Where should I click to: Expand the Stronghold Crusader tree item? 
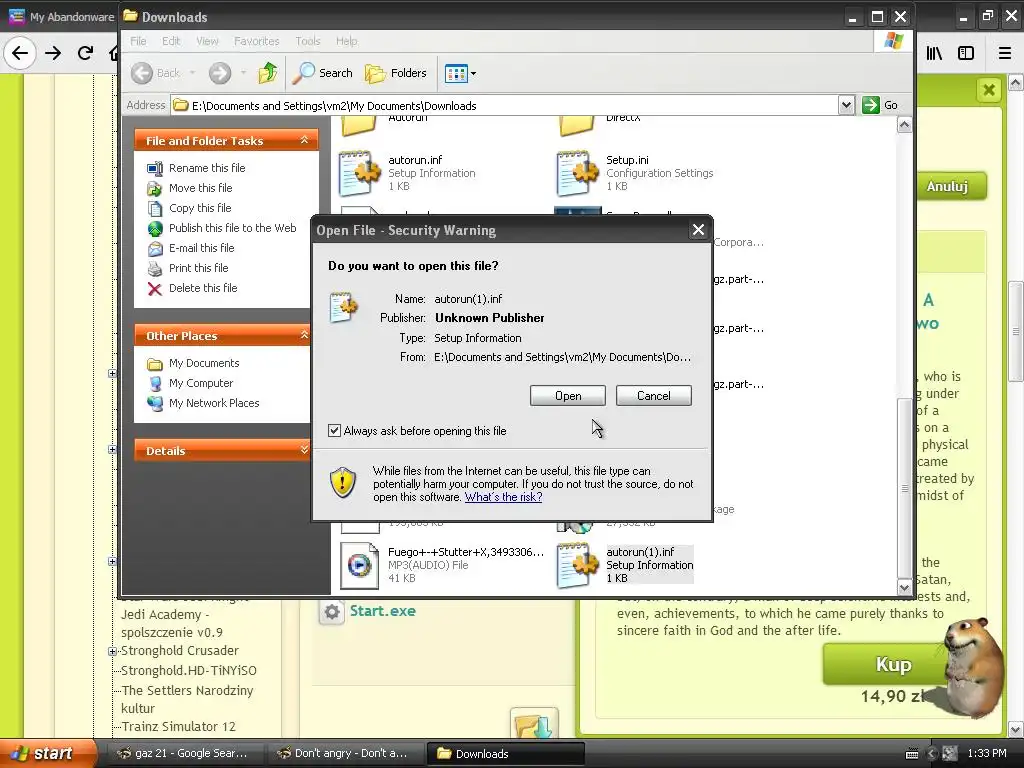pyautogui.click(x=112, y=651)
